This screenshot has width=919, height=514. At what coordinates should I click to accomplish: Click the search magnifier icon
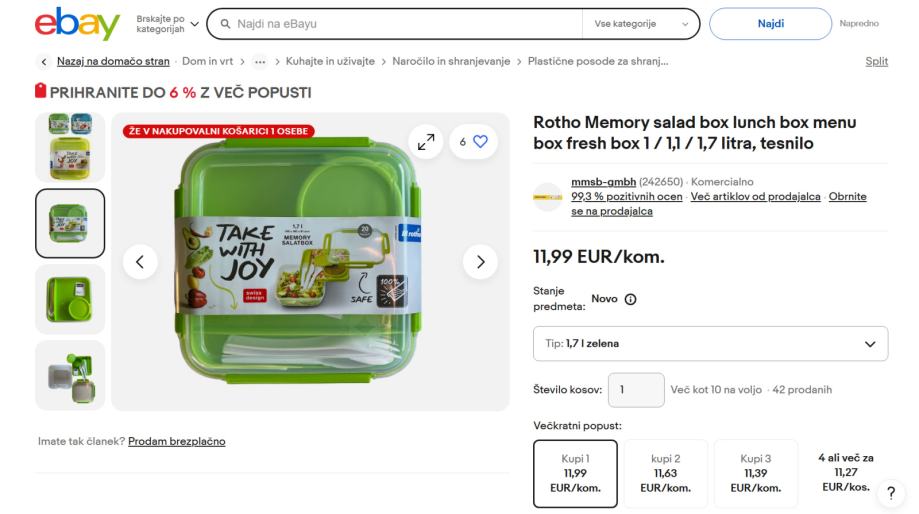point(227,23)
